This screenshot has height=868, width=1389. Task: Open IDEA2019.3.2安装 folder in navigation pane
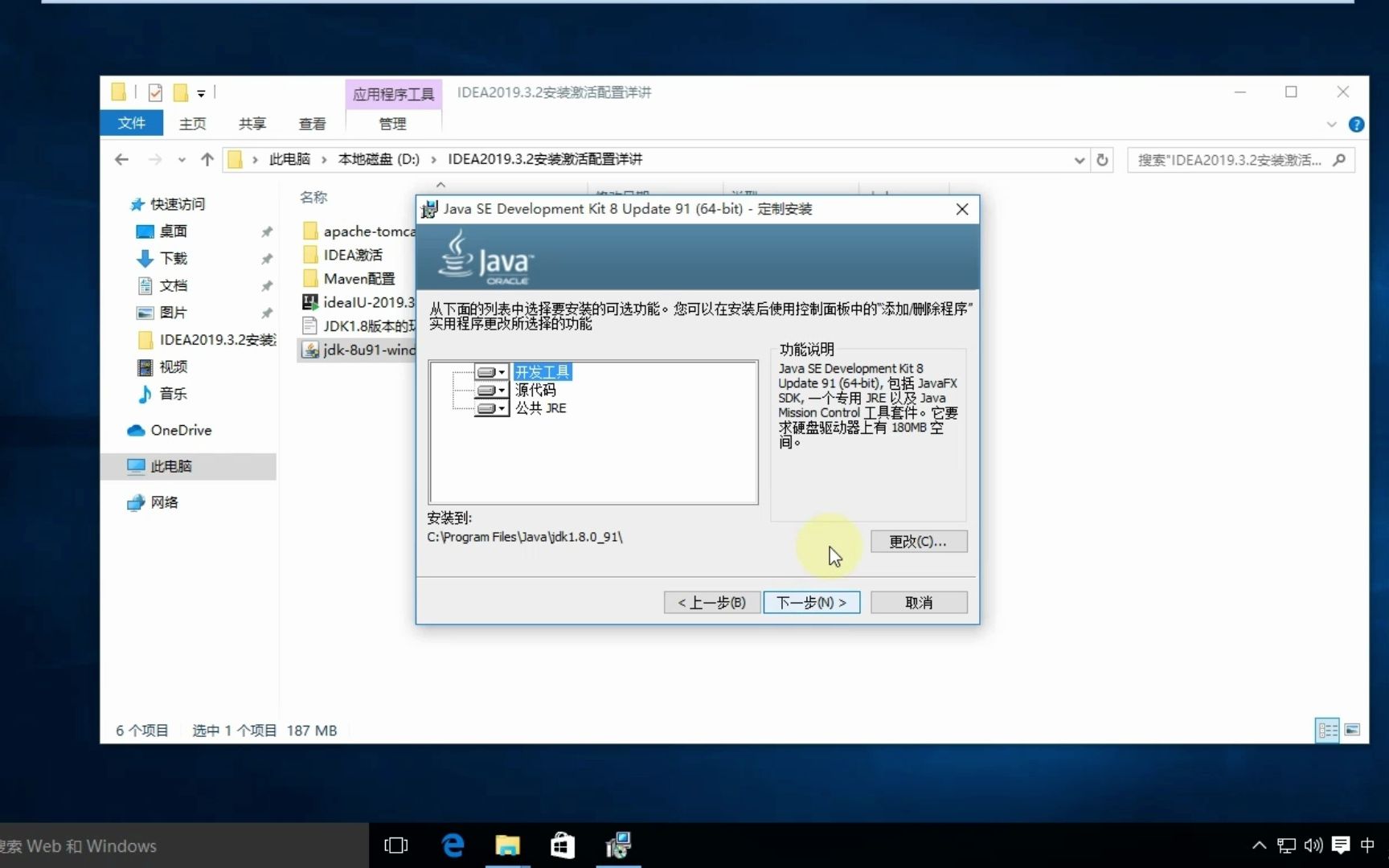coord(217,340)
